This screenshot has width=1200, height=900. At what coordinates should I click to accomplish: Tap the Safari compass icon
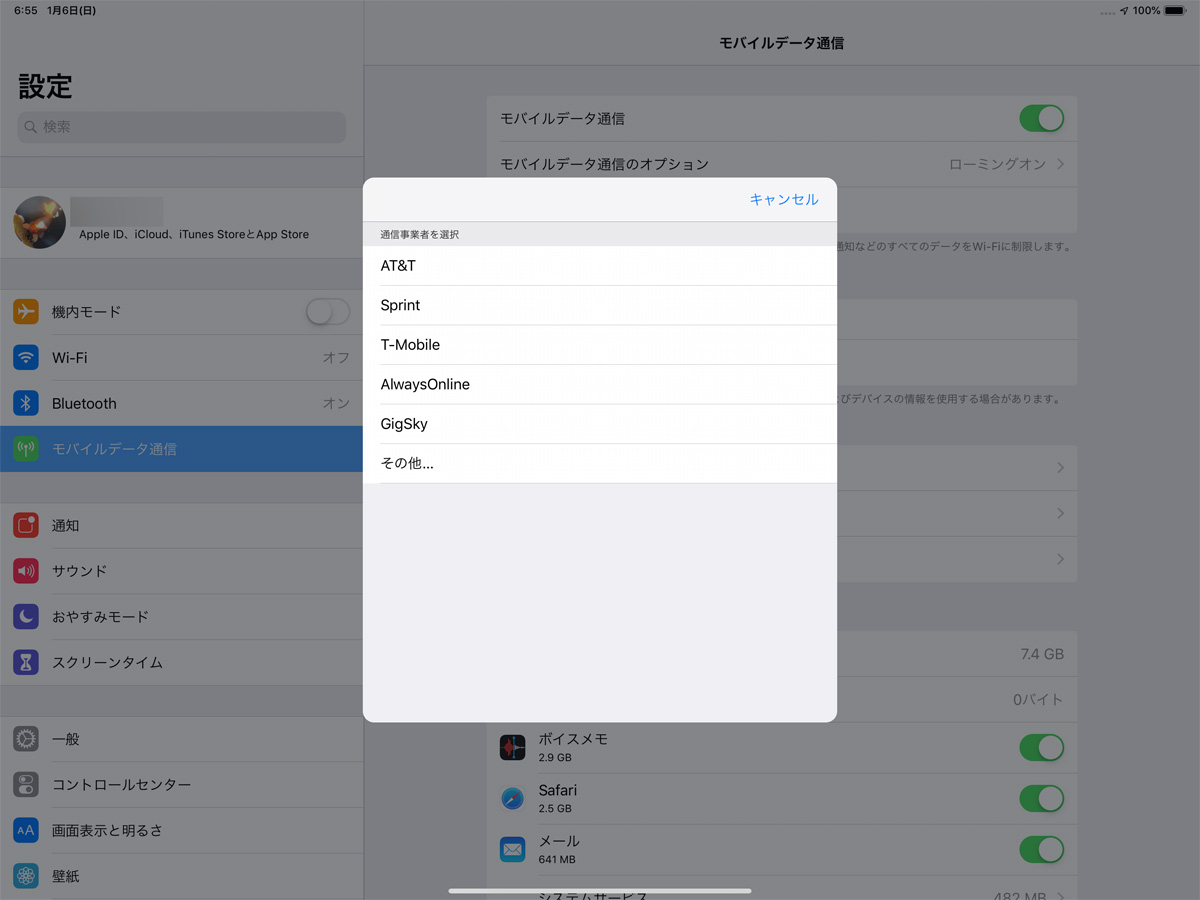513,798
